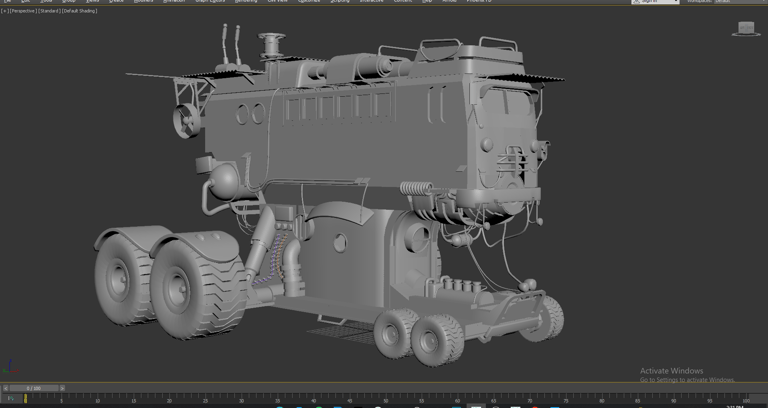Open the Rendering menu
This screenshot has width=768, height=408.
245,2
